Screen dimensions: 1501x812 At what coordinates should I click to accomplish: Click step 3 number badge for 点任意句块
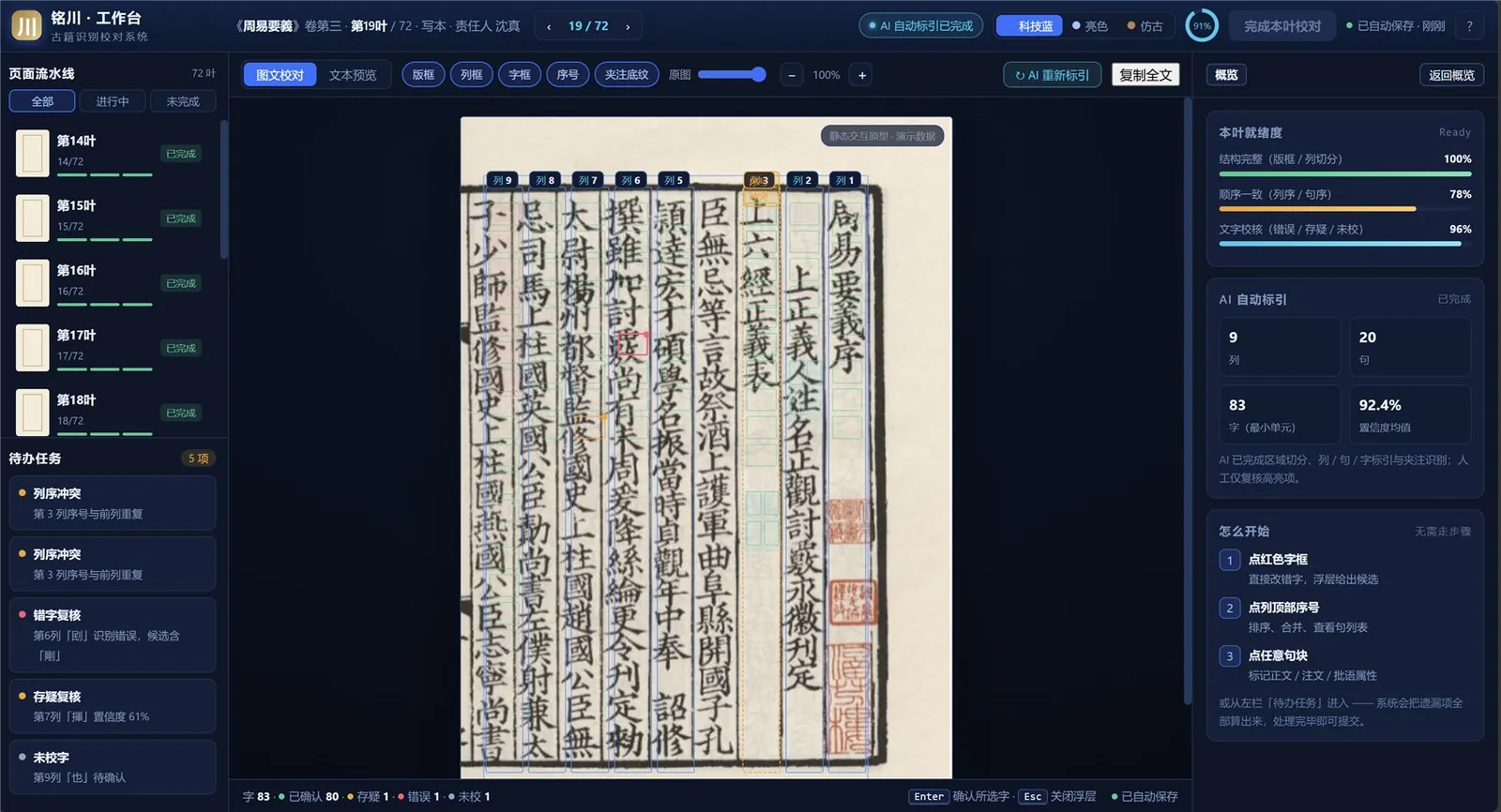1230,656
